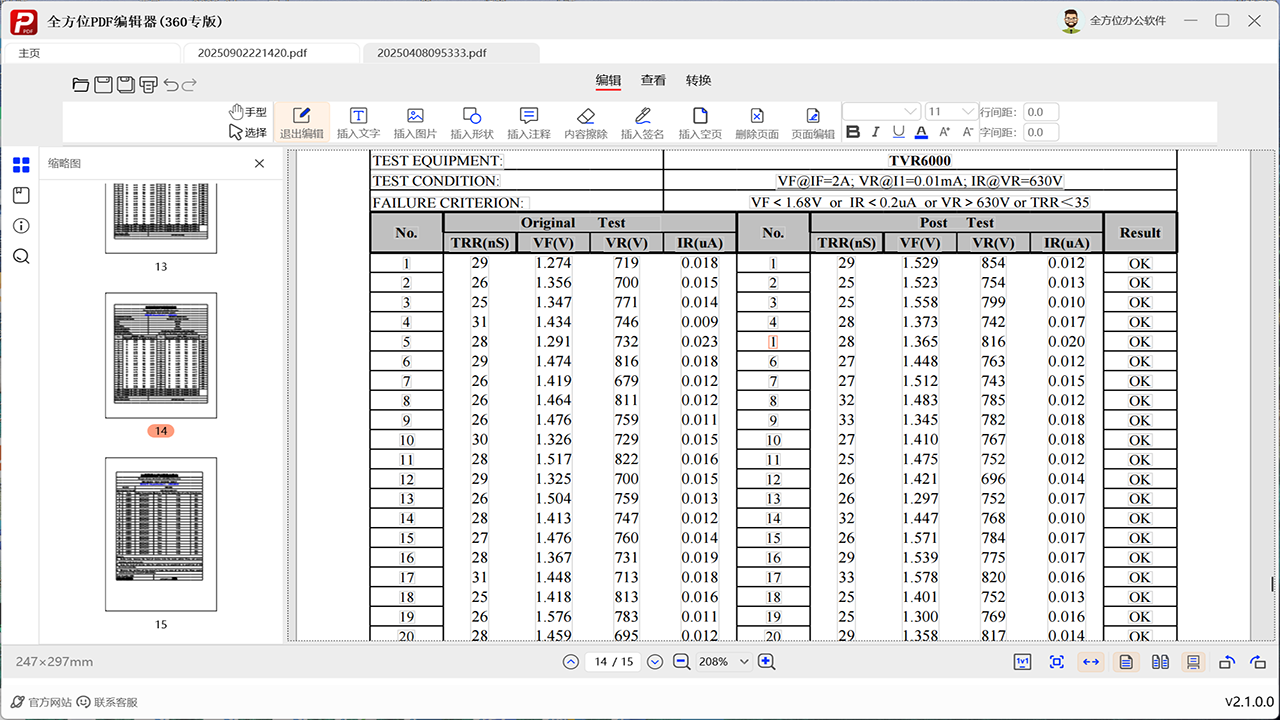Screen dimensions: 1280x720
Task: Open the font color picker
Action: pos(921,132)
